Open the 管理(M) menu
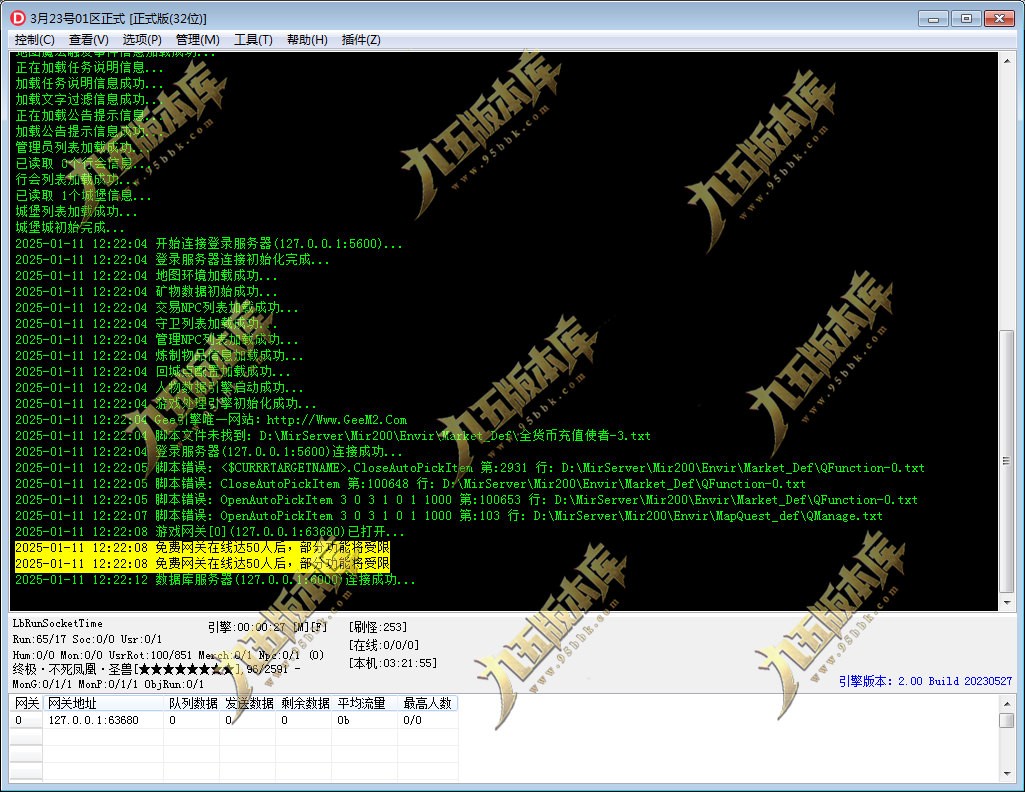The height and width of the screenshot is (792, 1025). 197,40
